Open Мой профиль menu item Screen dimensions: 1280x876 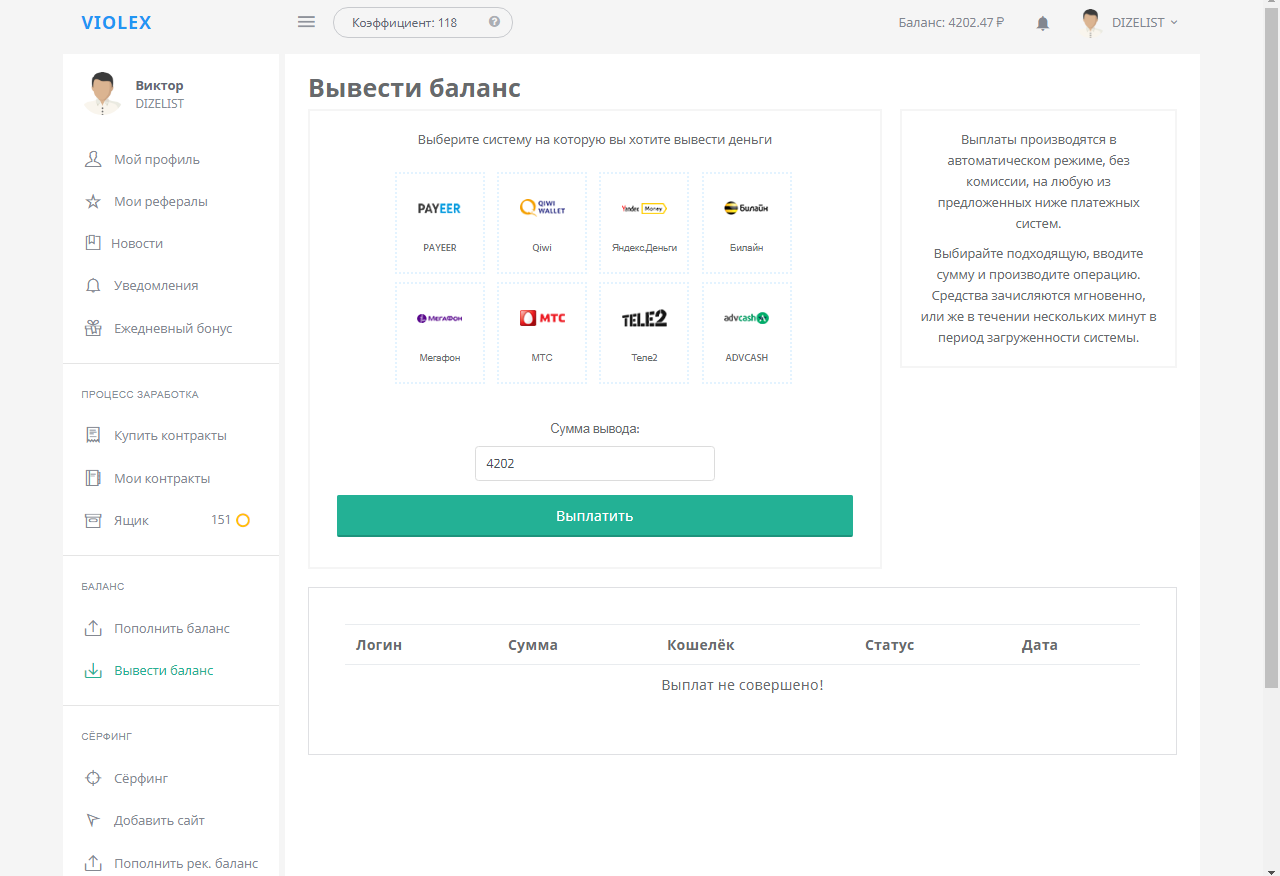[x=157, y=159]
